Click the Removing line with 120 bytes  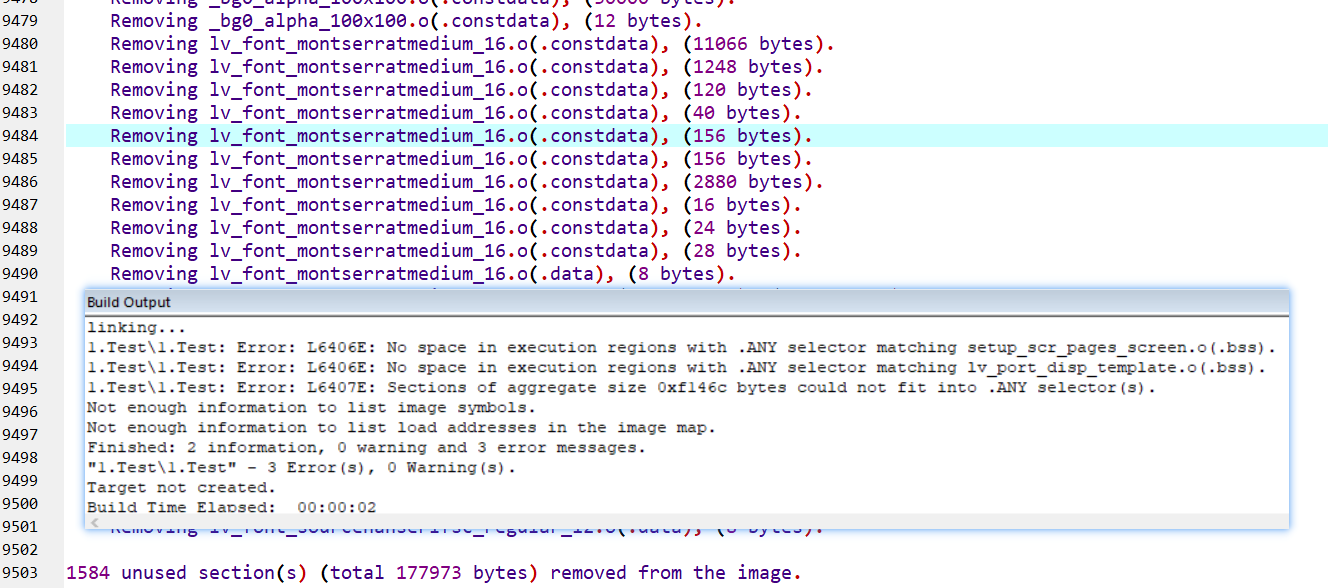[x=461, y=89]
